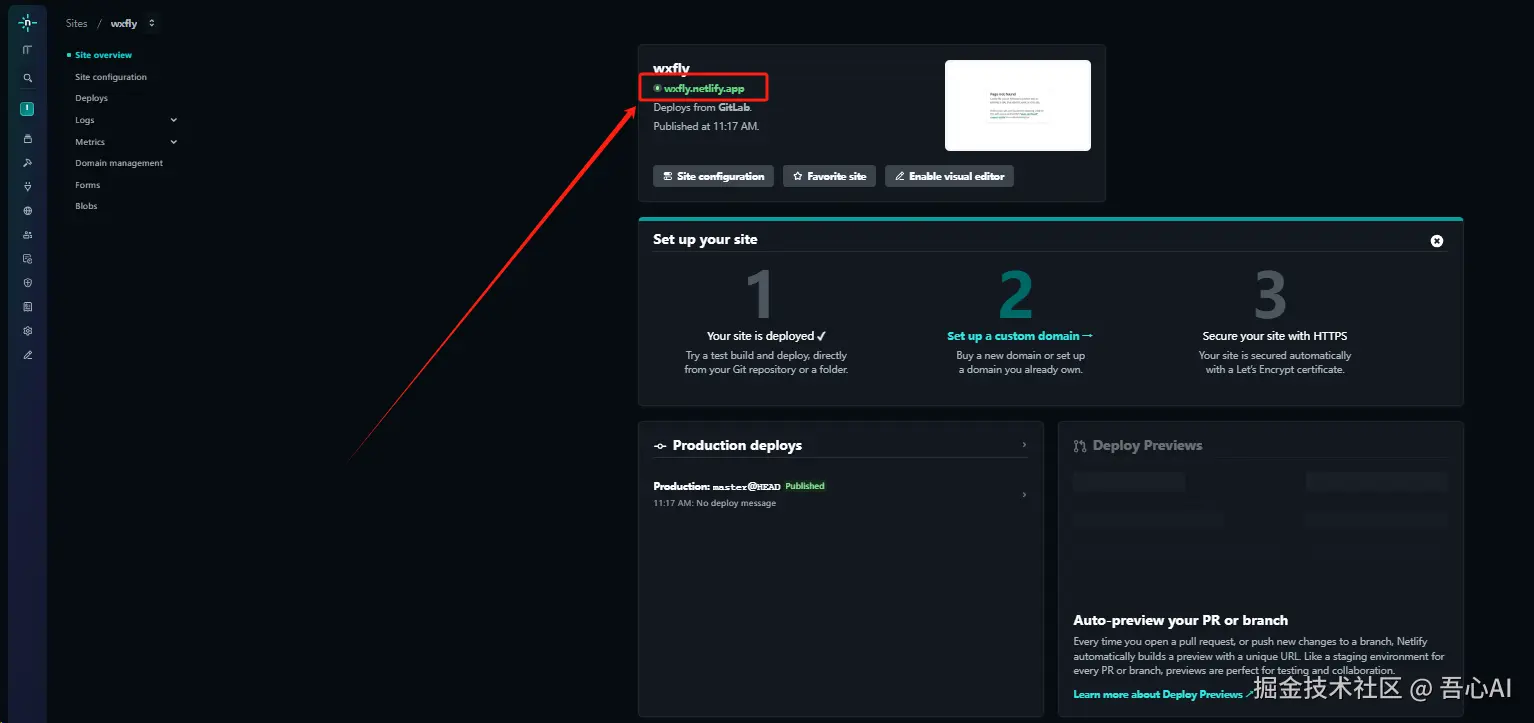Follow the GitLab repository link

734,107
